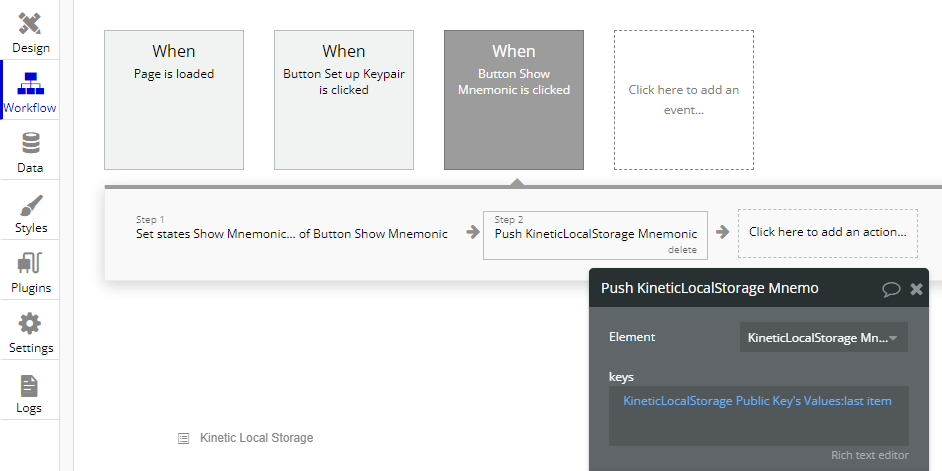Select the Page is loaded event
The height and width of the screenshot is (471, 942).
coord(174,100)
